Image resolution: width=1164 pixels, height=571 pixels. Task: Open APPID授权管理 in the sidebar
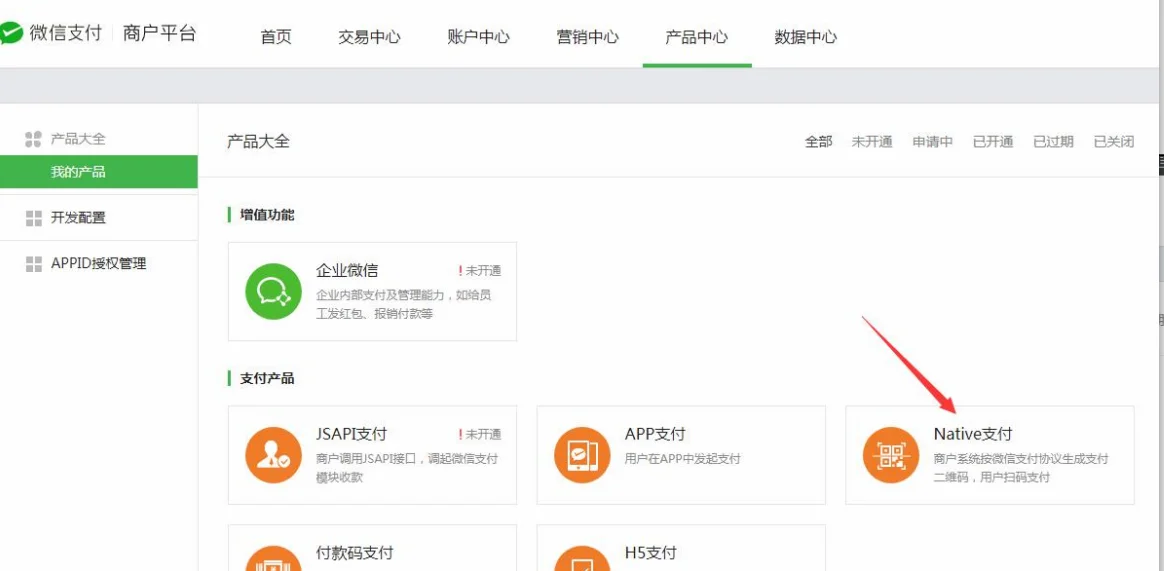click(99, 264)
